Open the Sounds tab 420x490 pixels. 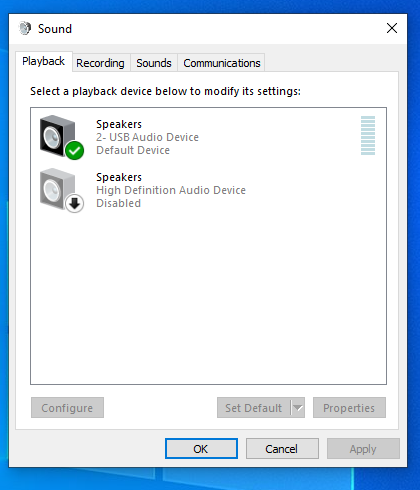[154, 63]
